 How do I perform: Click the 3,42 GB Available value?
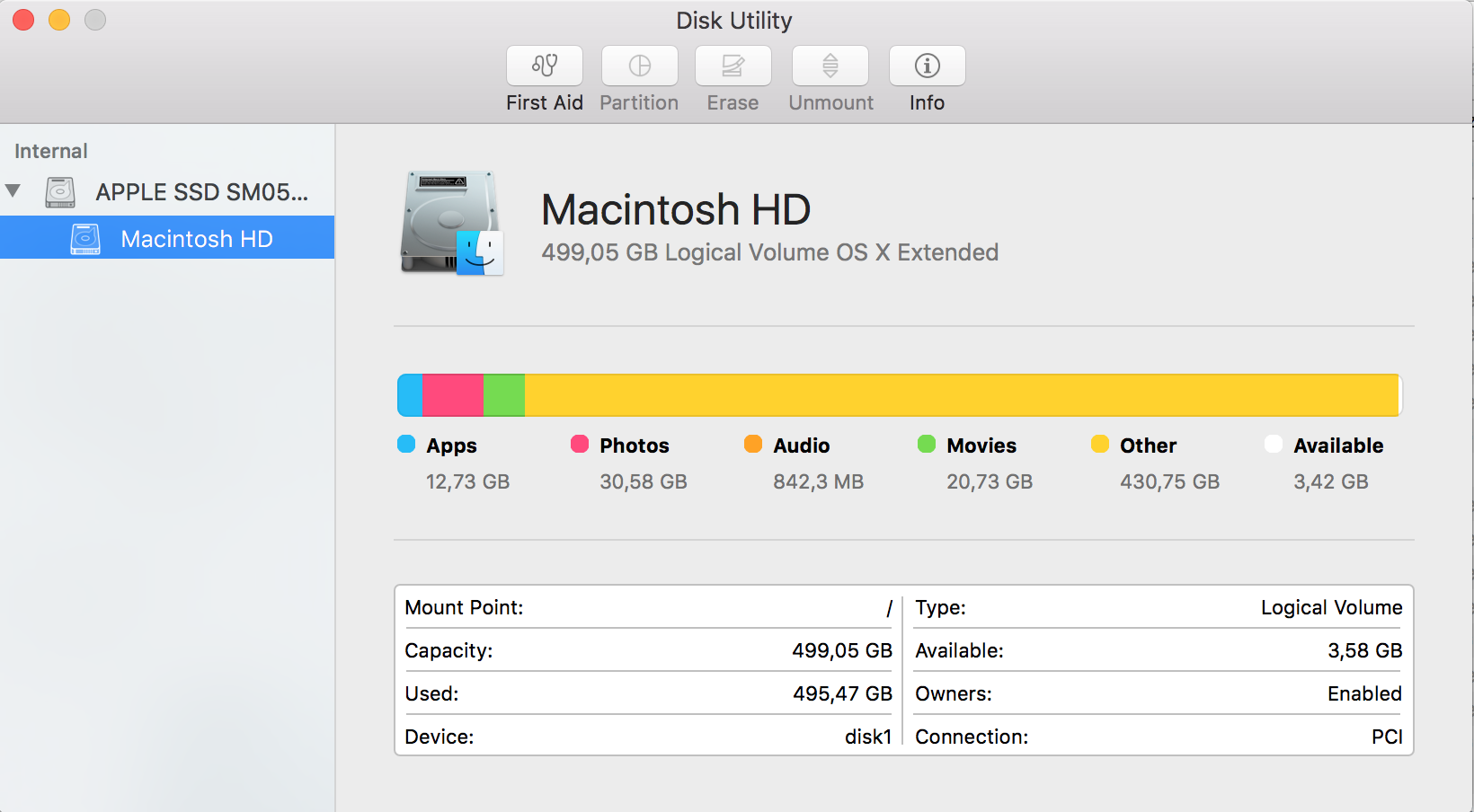point(1331,482)
